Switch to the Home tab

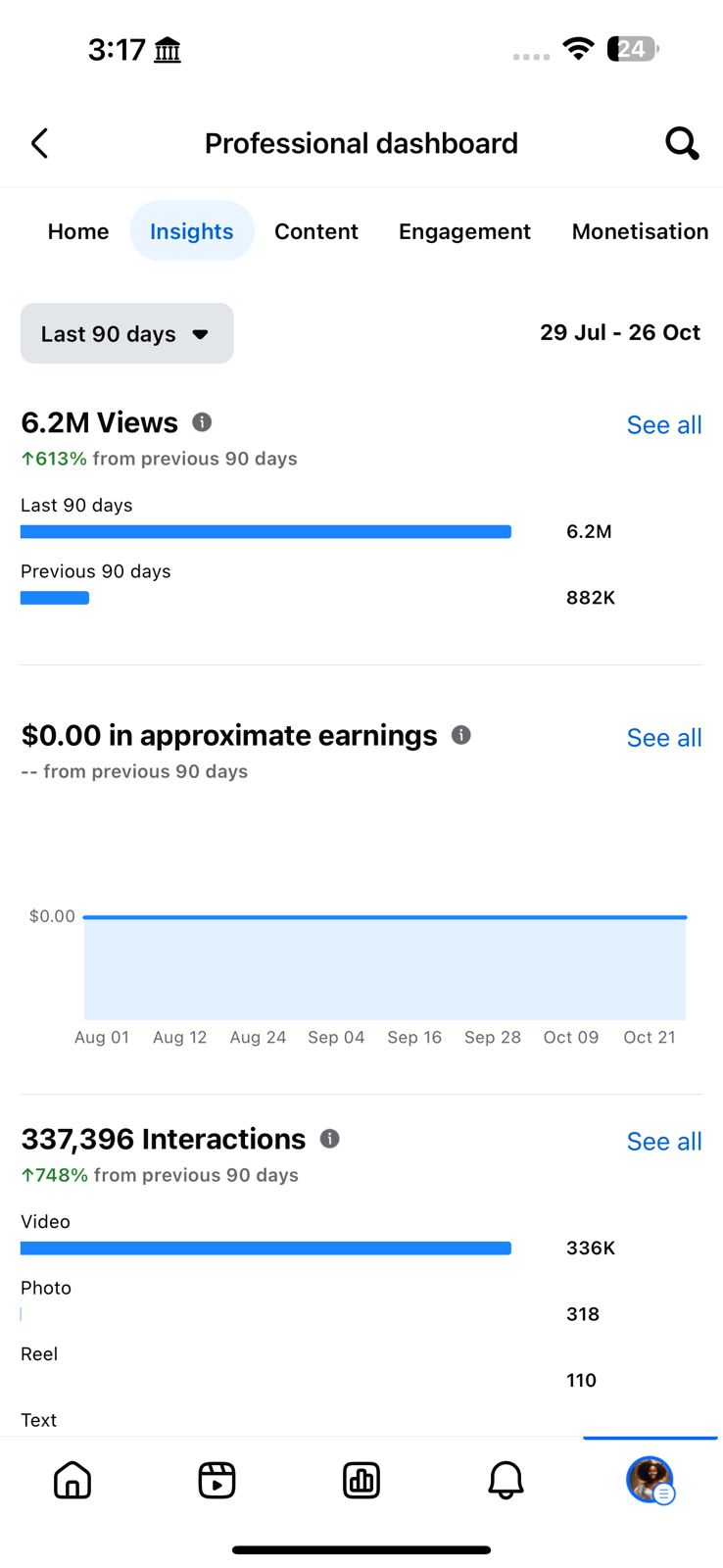pos(78,232)
